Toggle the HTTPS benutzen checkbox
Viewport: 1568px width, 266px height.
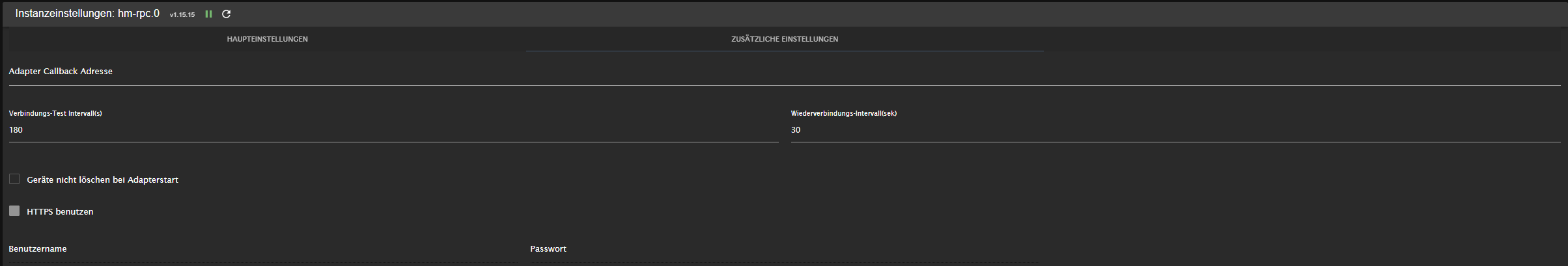[14, 211]
